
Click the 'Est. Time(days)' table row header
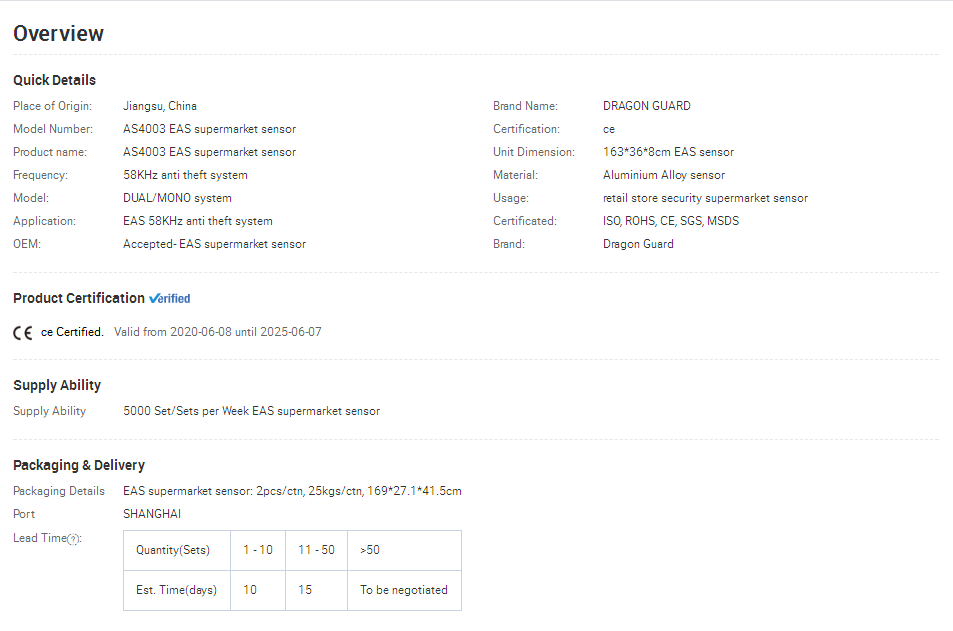pos(177,590)
